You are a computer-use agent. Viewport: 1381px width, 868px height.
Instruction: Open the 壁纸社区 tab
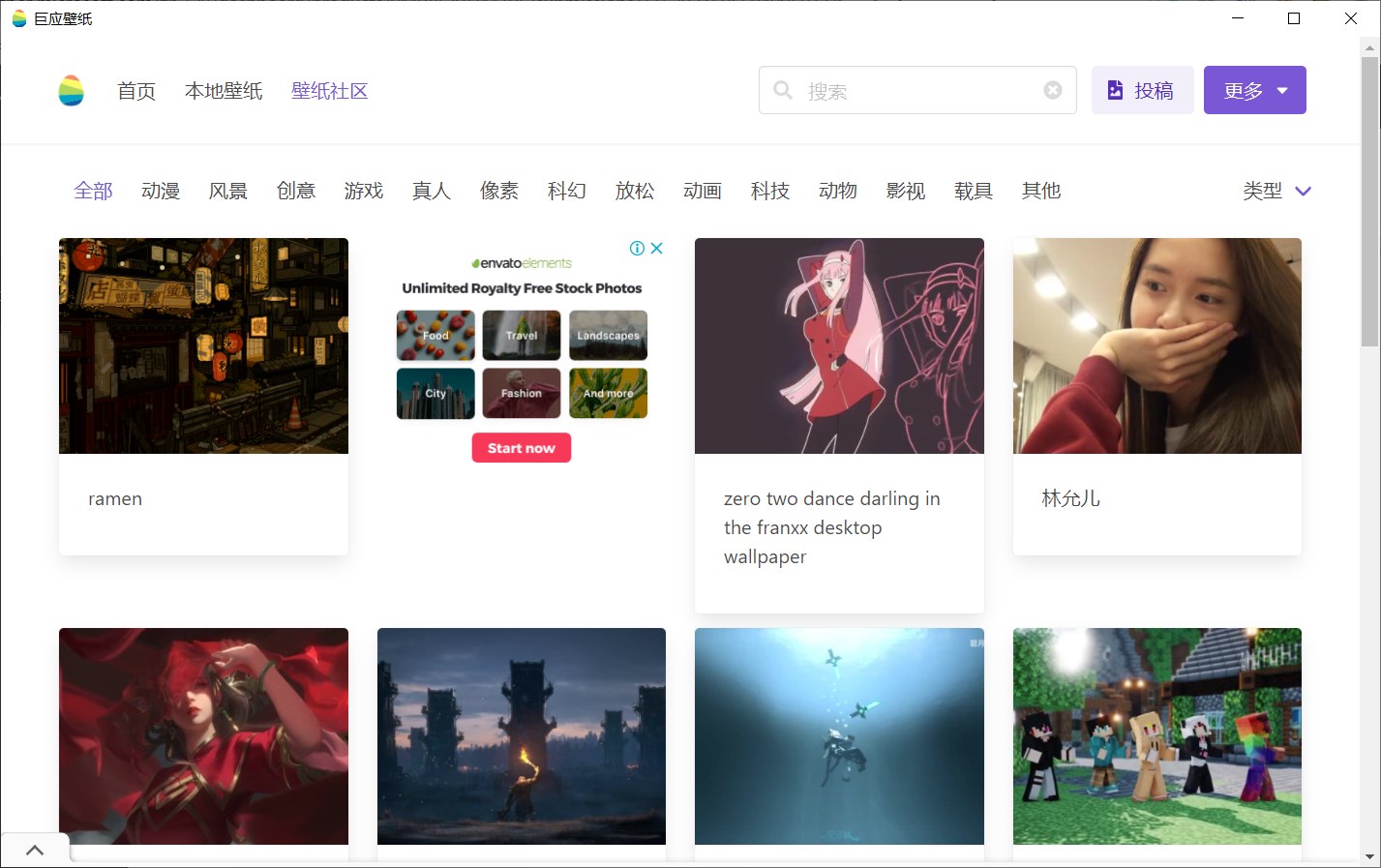tap(330, 91)
